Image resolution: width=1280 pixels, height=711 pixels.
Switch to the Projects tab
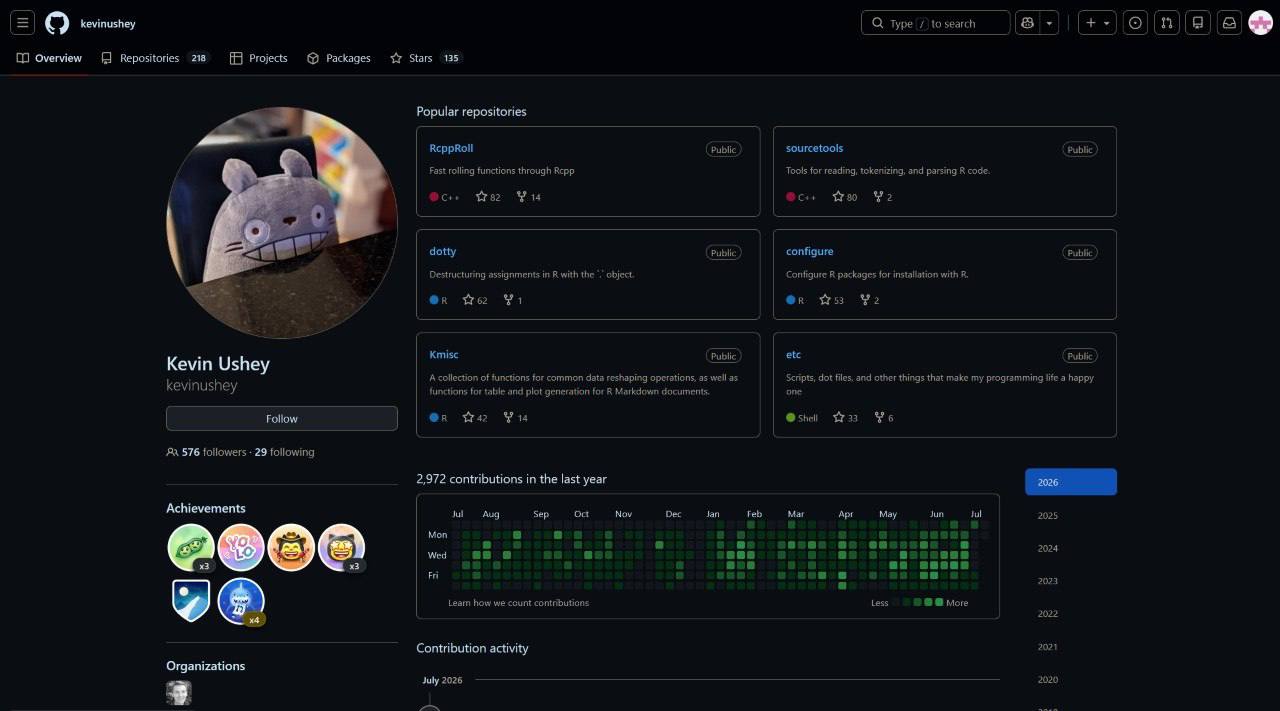(x=258, y=58)
